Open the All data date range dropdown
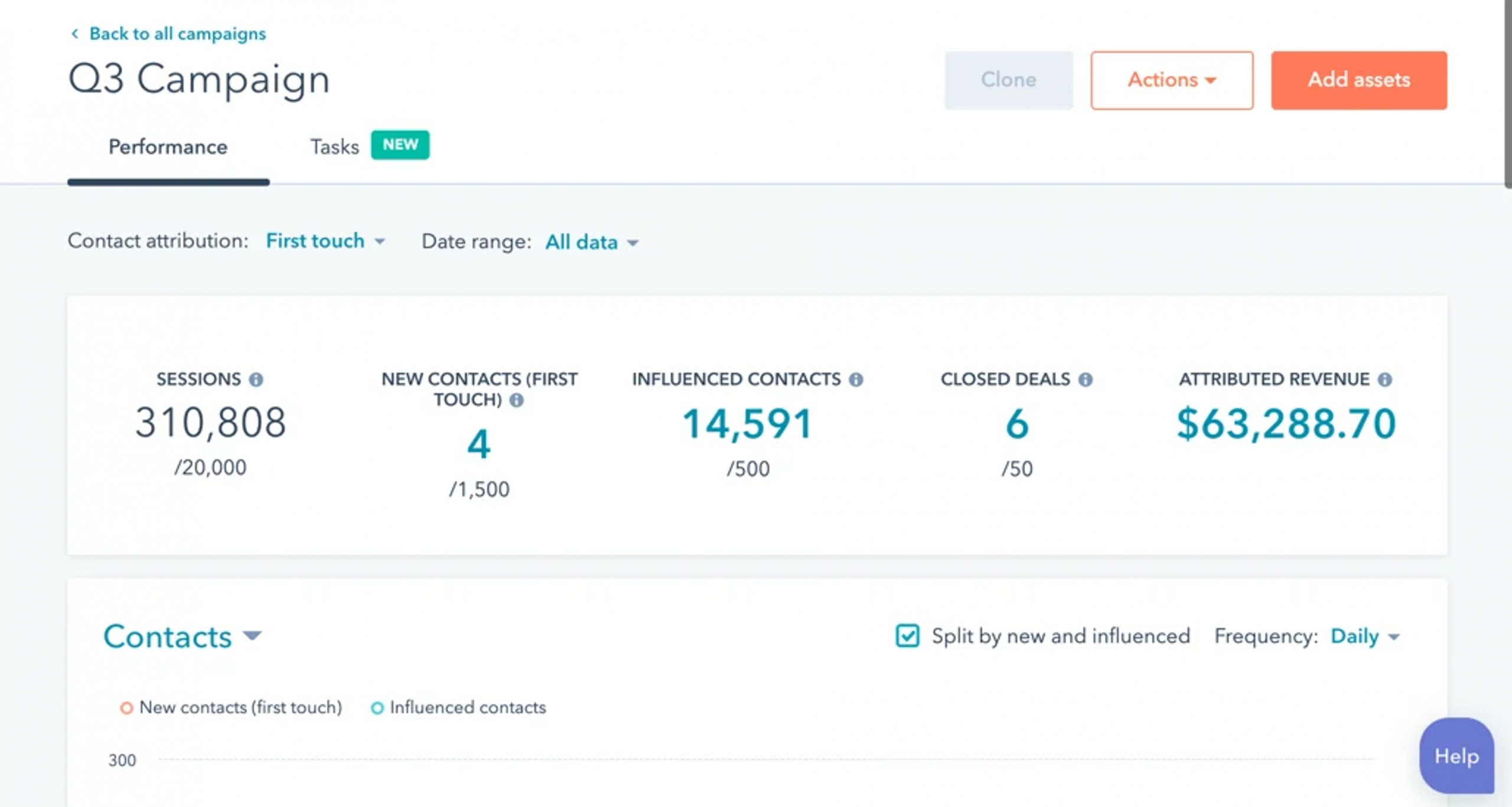Viewport: 1512px width, 807px height. (591, 242)
